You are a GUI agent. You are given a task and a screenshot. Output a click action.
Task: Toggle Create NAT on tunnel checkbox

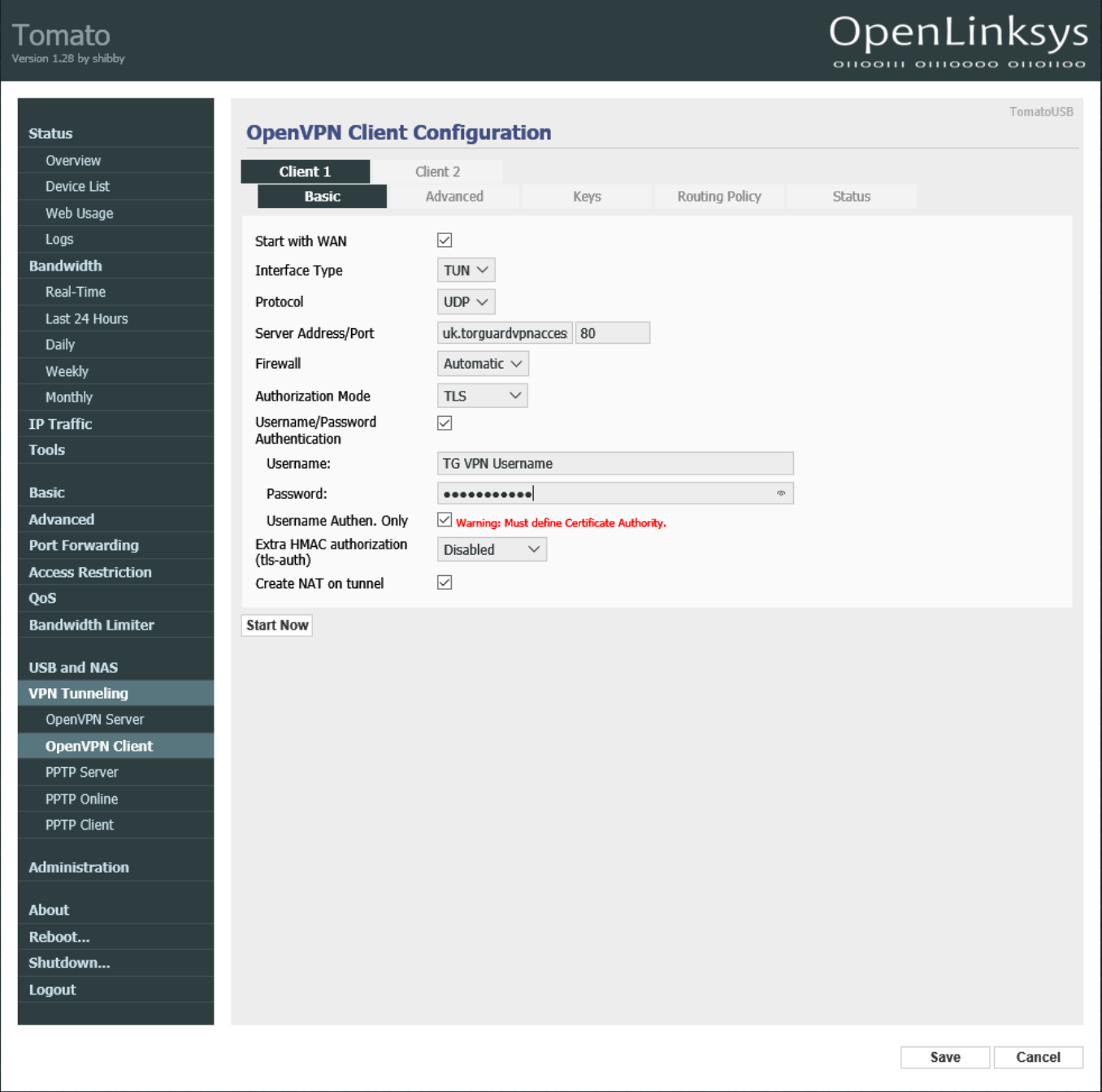445,583
